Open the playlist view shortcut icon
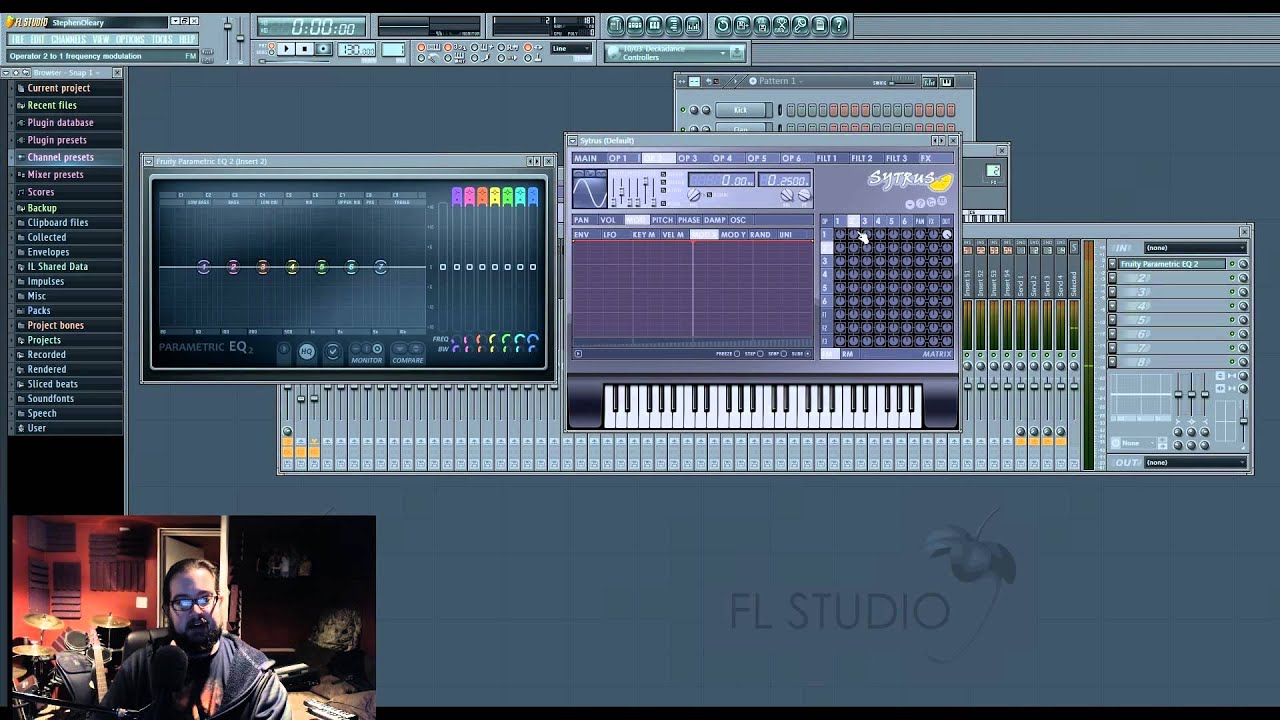Image resolution: width=1280 pixels, height=720 pixels. pos(616,25)
